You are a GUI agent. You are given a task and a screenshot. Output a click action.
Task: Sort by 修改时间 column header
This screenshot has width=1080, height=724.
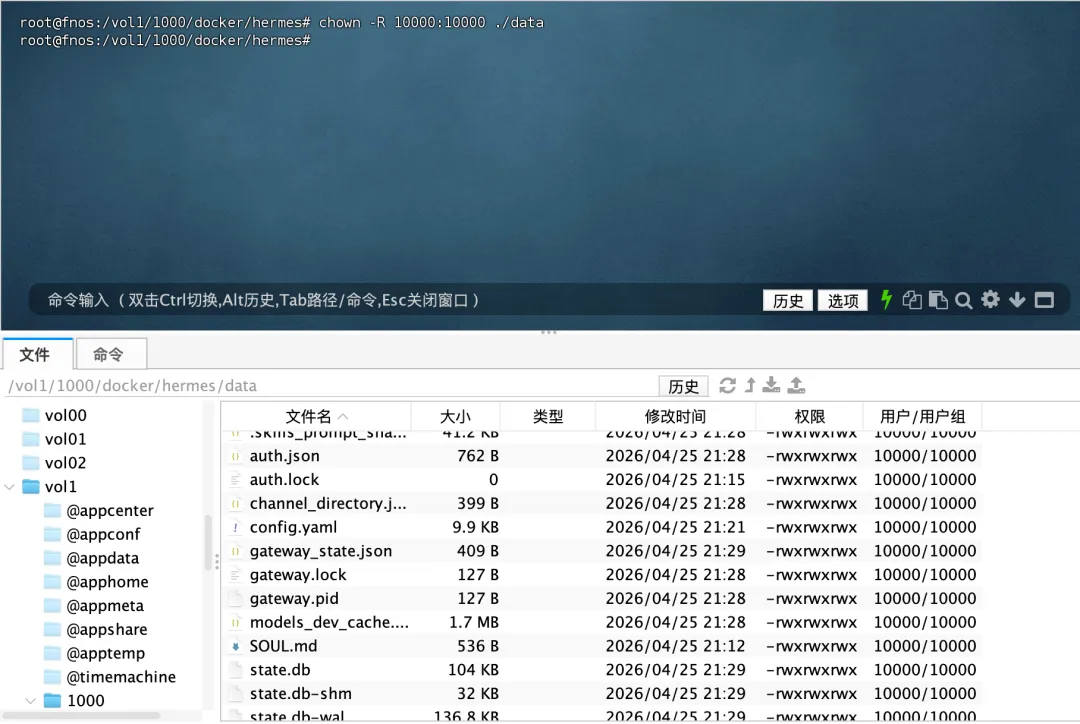click(x=675, y=417)
